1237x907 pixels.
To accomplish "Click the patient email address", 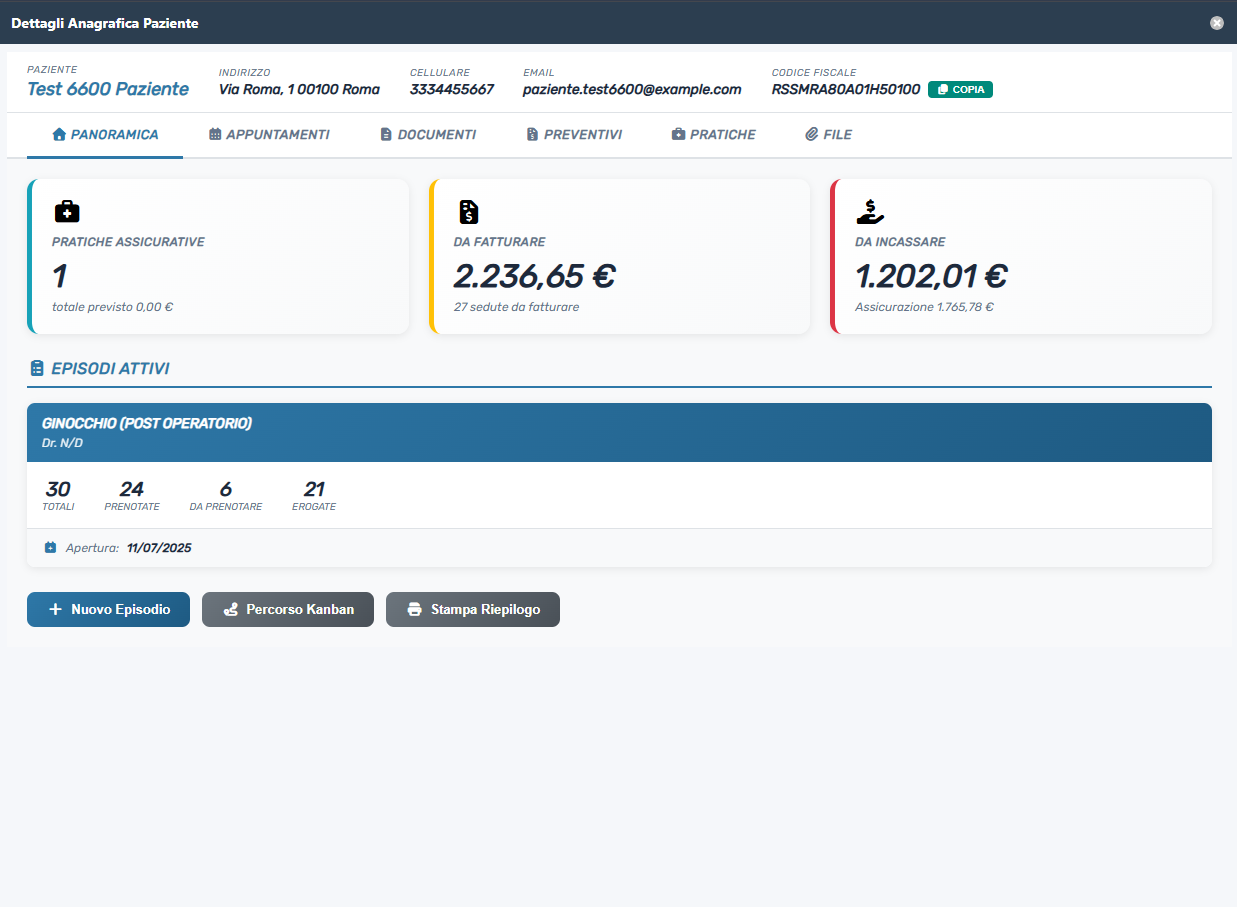I will (x=632, y=89).
